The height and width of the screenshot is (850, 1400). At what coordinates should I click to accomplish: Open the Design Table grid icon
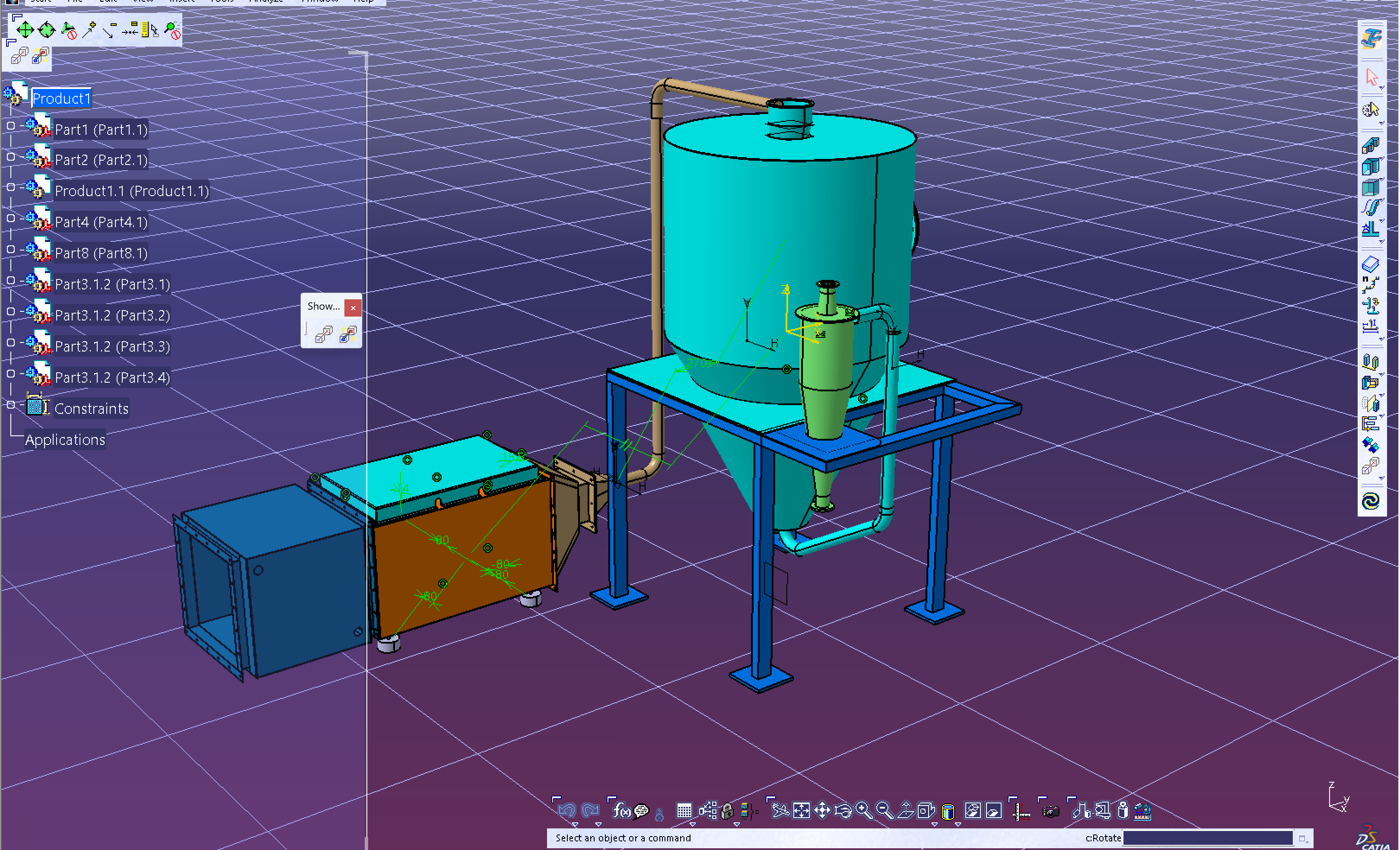(684, 811)
